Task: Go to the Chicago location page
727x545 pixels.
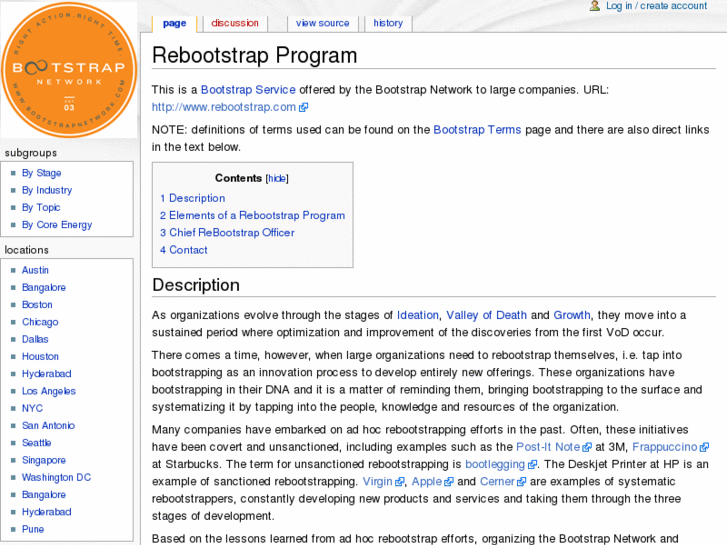Action: (x=40, y=322)
